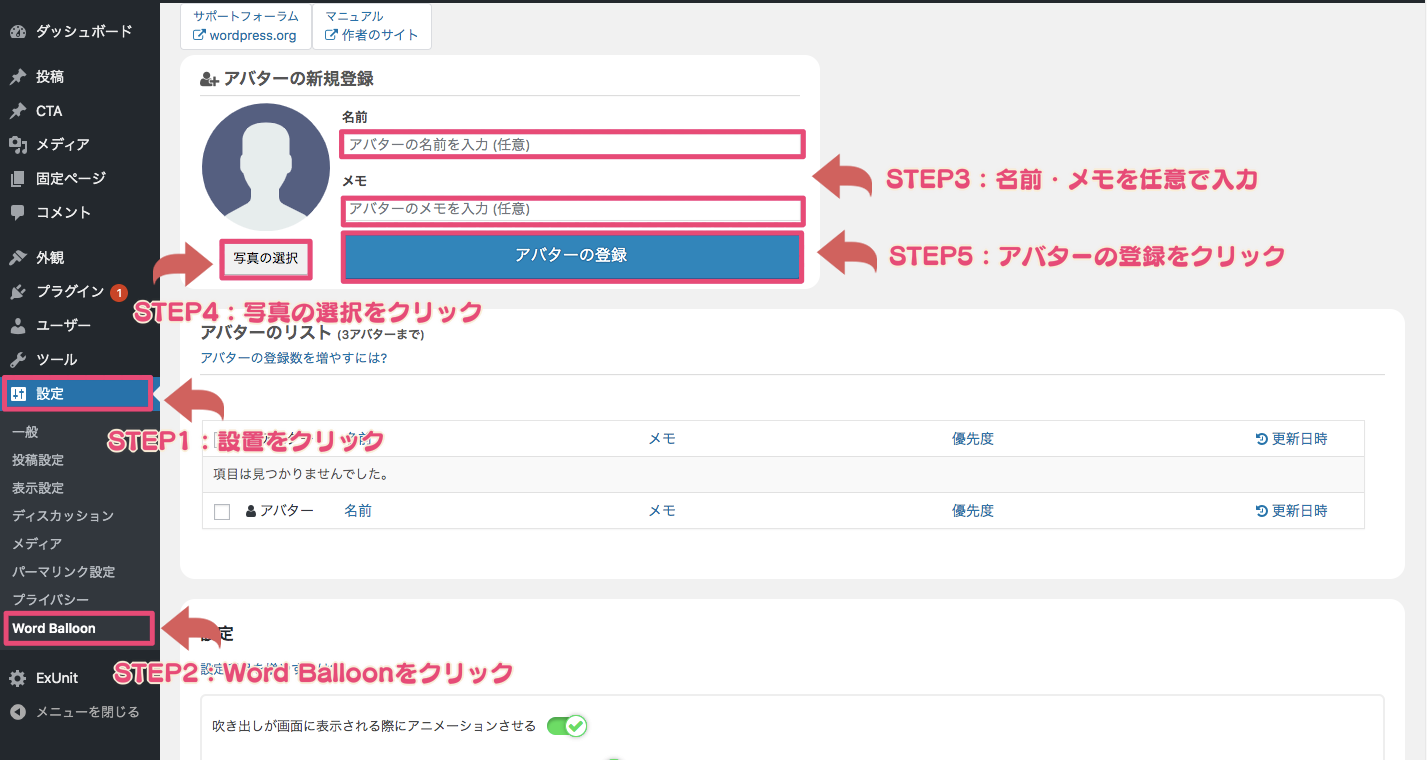1427x760 pixels.
Task: Focus the avatar memo input field
Action: point(571,209)
